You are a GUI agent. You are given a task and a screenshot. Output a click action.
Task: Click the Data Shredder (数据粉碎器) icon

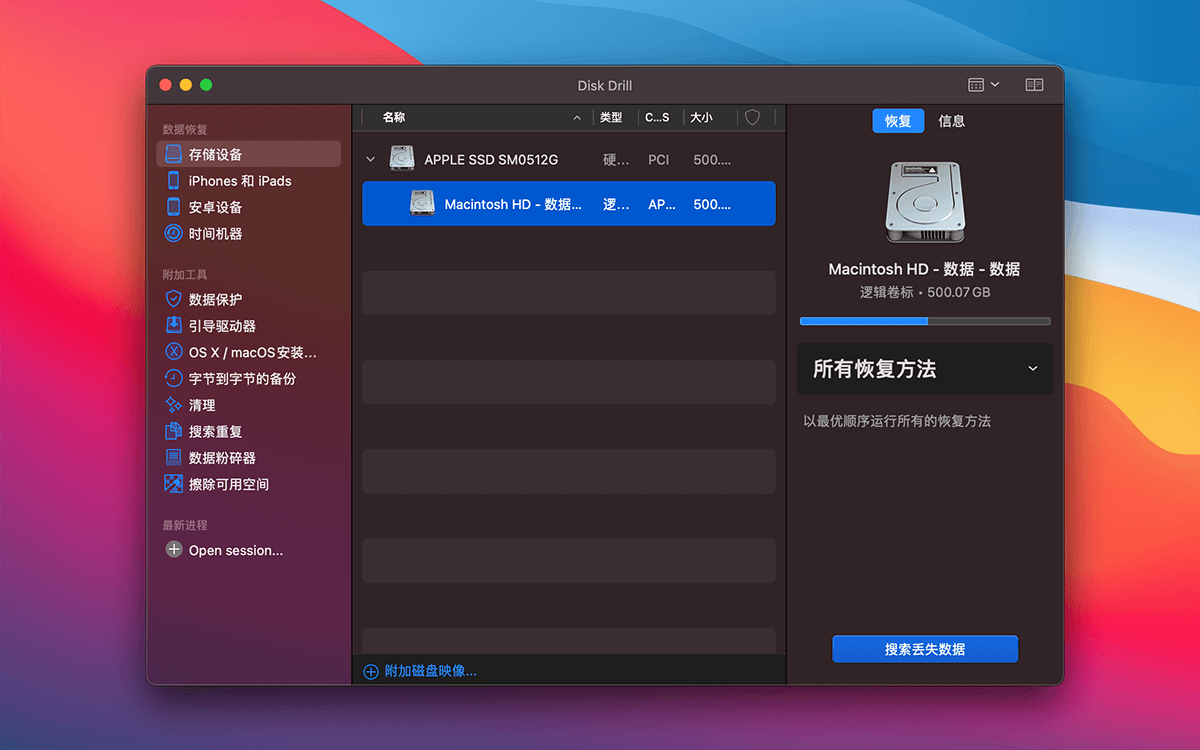point(173,457)
